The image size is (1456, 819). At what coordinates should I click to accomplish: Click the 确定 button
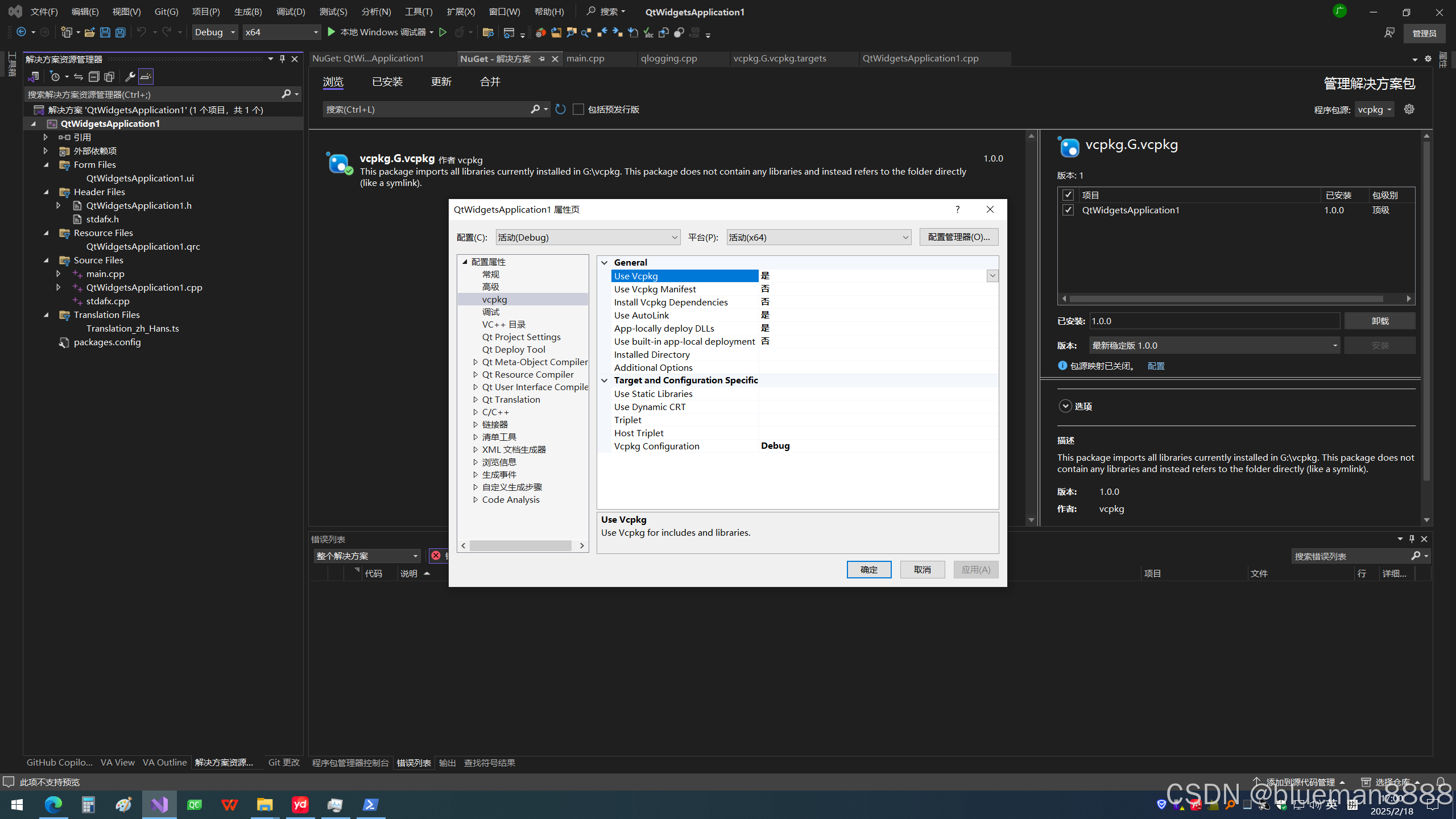tap(869, 569)
